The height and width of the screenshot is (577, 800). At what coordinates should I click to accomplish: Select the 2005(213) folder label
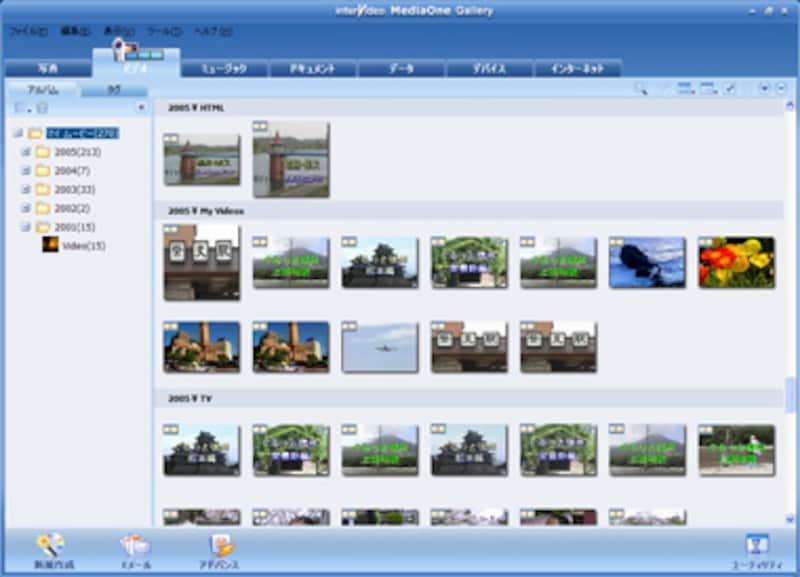(78, 152)
